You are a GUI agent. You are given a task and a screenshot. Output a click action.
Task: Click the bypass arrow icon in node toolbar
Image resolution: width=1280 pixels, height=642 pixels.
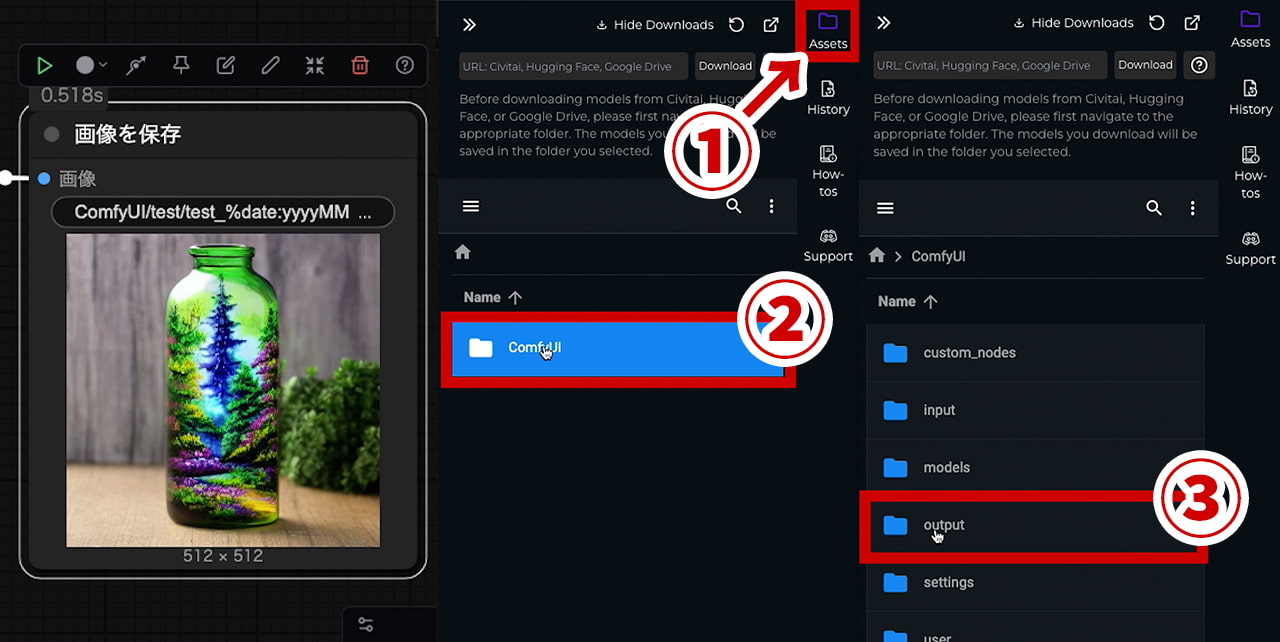pos(136,66)
